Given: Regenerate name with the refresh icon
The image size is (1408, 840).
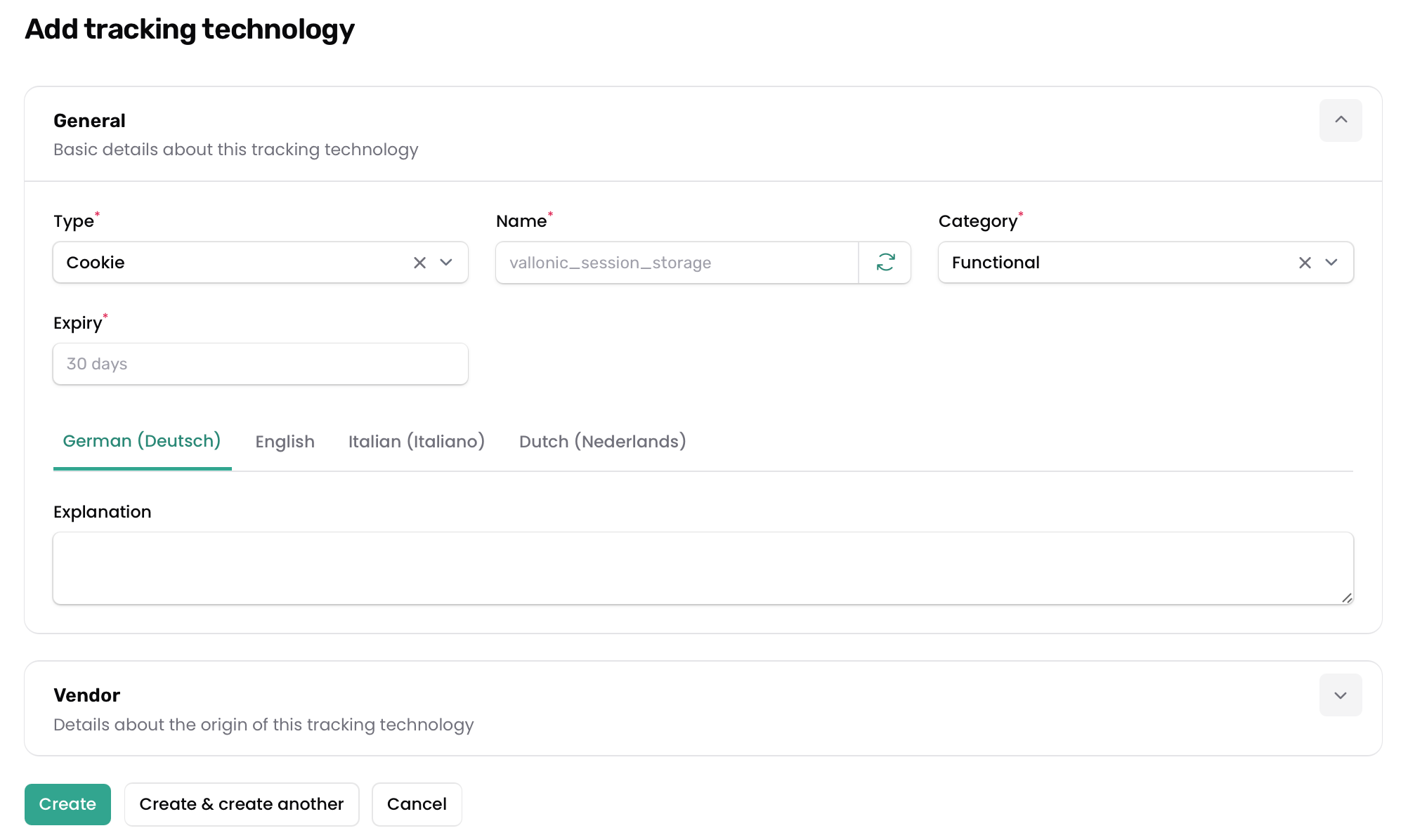Looking at the screenshot, I should (x=885, y=263).
